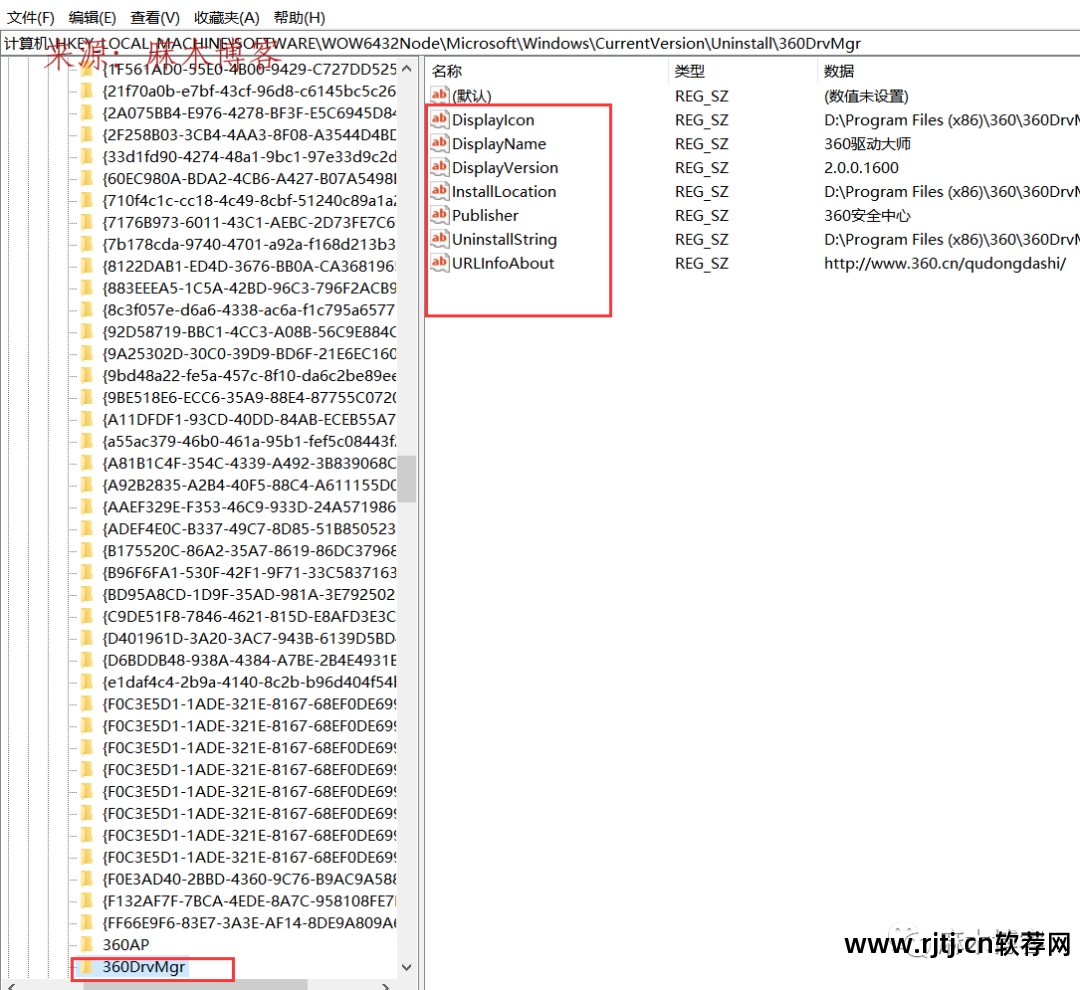
Task: Click folder icon of {B96F6FA1-530F-42F1 key
Action: (87, 572)
